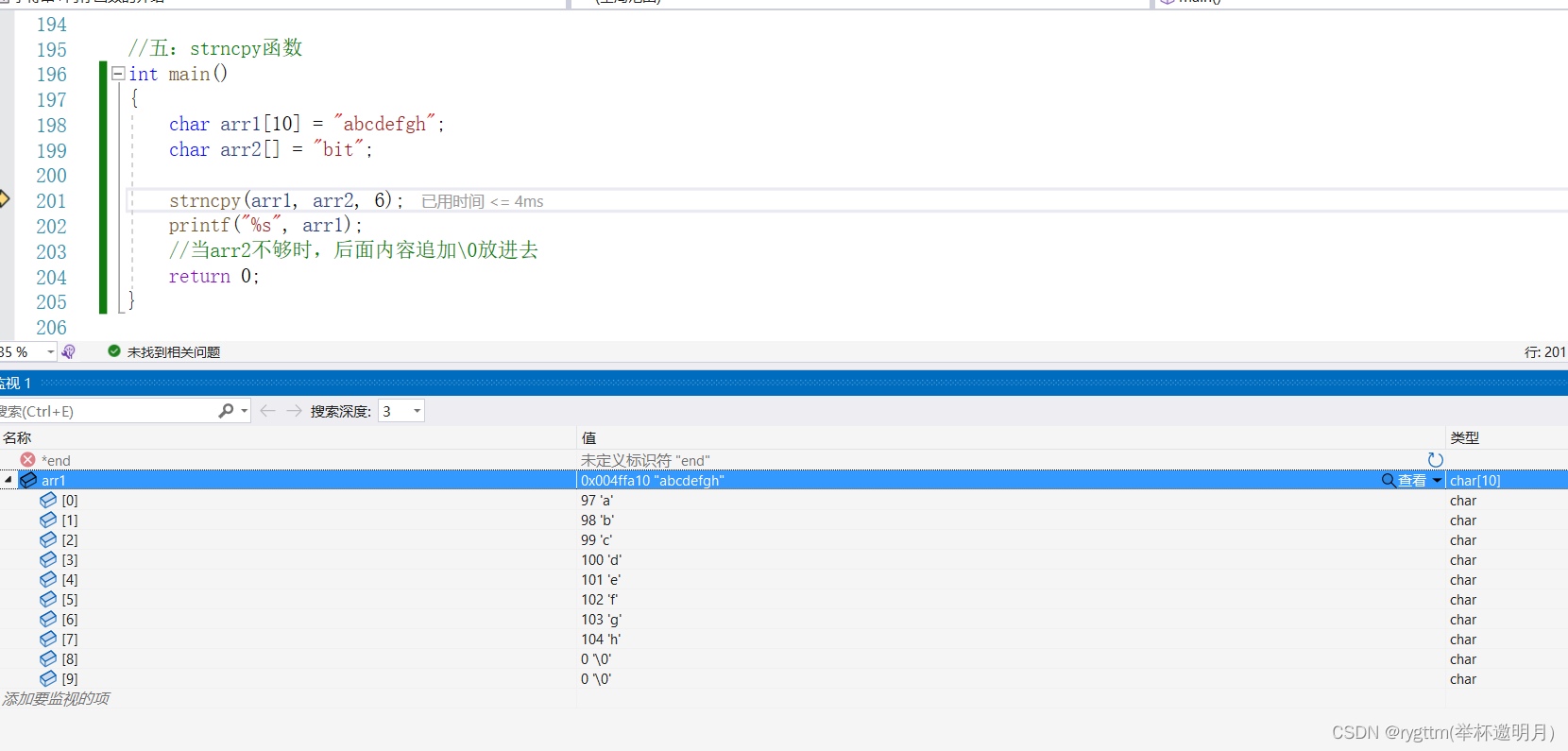The width and height of the screenshot is (1568, 751).
Task: Click the Name column header
Action: (x=18, y=437)
